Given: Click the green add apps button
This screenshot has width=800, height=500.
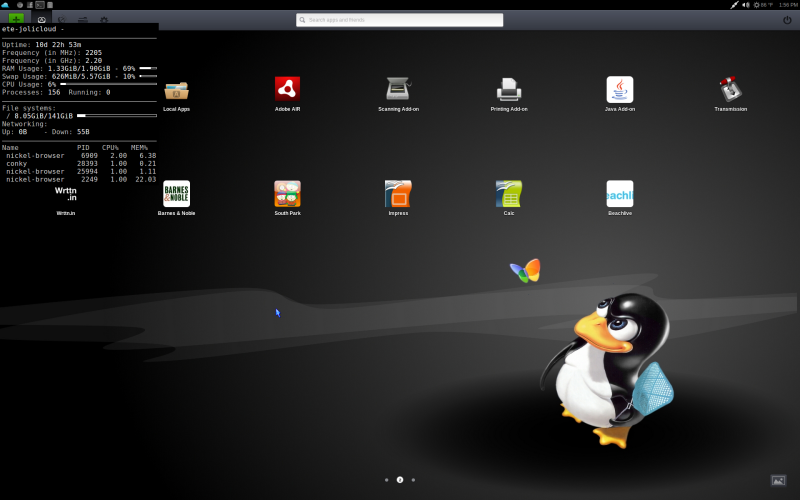Looking at the screenshot, I should point(16,19).
